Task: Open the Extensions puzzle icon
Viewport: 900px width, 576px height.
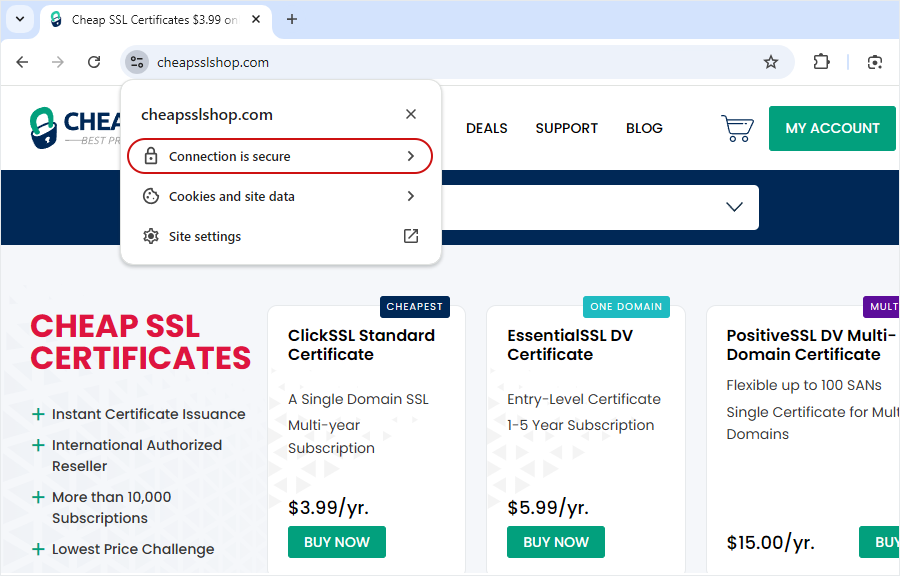Action: pyautogui.click(x=821, y=62)
